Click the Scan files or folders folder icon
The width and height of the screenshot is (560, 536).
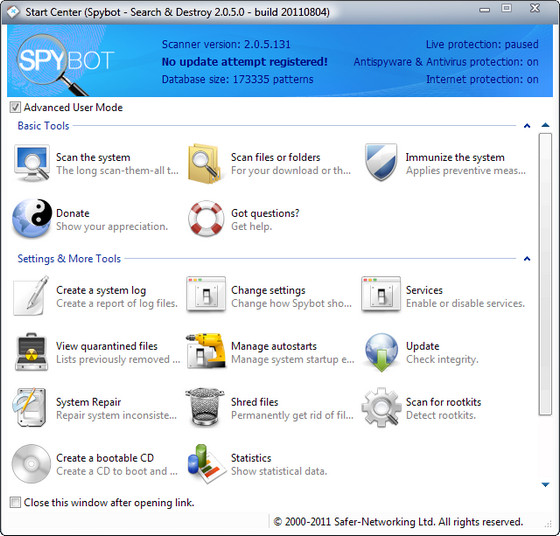coord(205,164)
